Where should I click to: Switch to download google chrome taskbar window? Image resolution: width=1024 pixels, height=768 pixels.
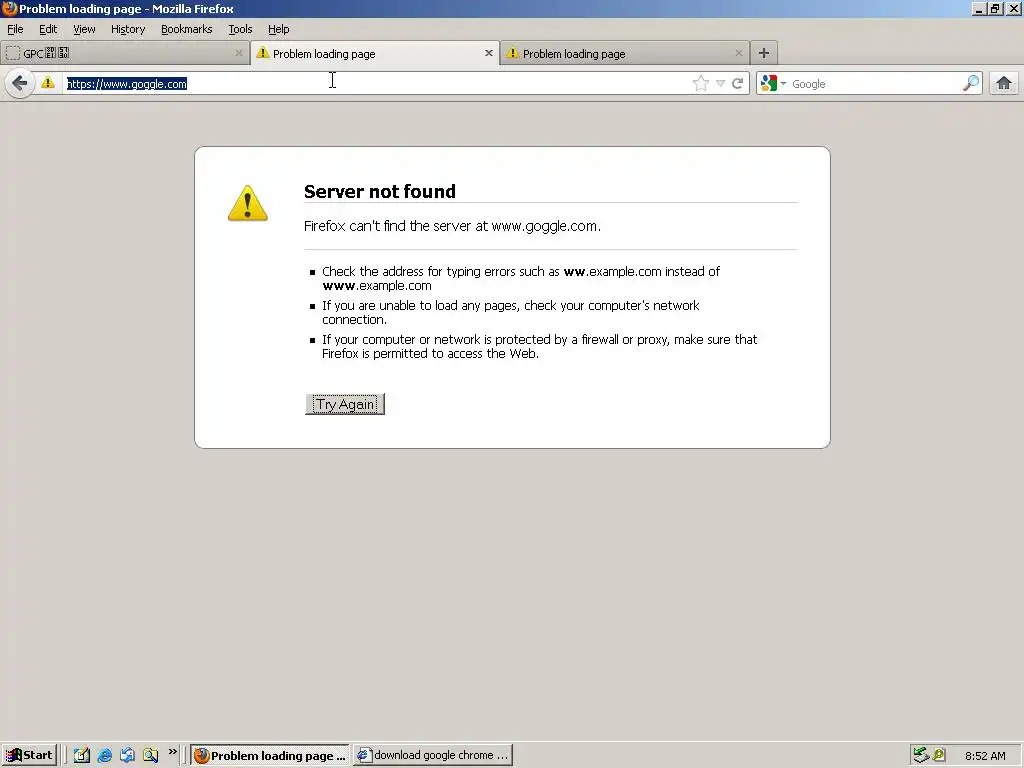pyautogui.click(x=433, y=756)
